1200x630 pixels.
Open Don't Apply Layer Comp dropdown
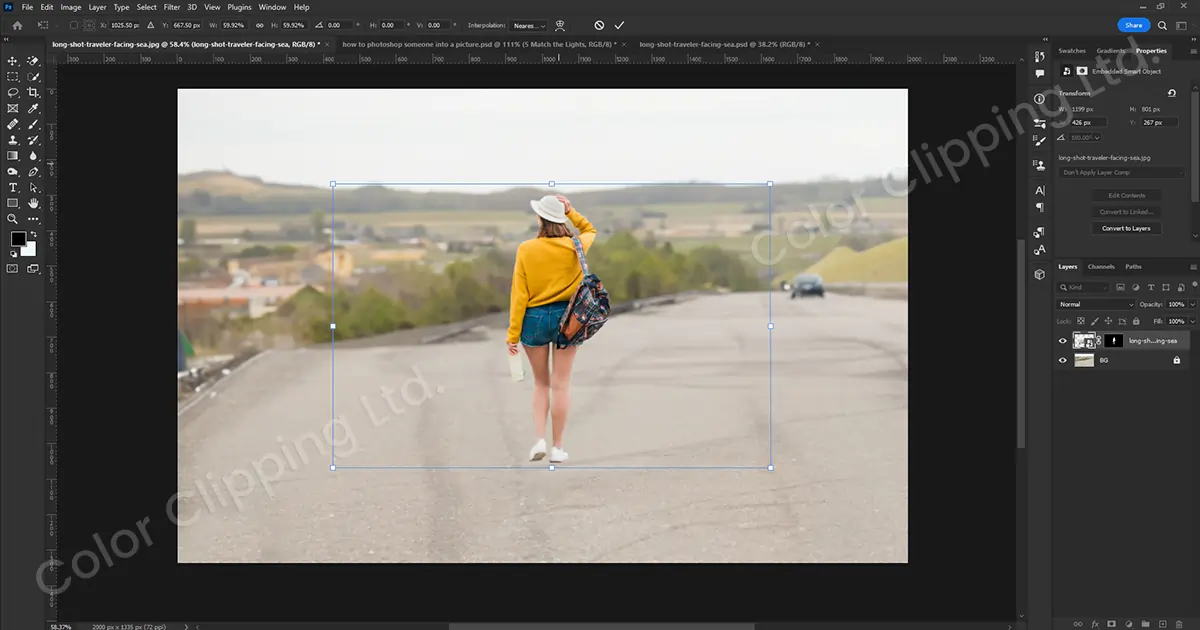(1122, 172)
